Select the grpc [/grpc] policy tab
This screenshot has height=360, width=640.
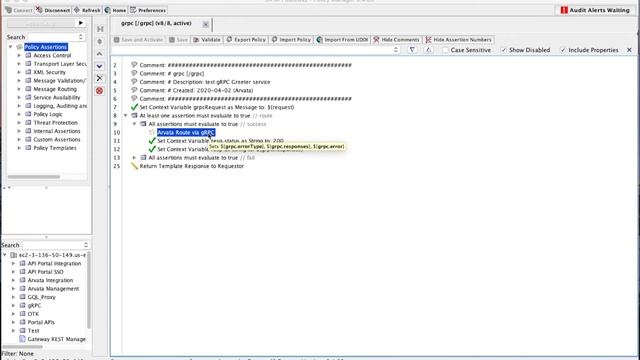(x=156, y=24)
